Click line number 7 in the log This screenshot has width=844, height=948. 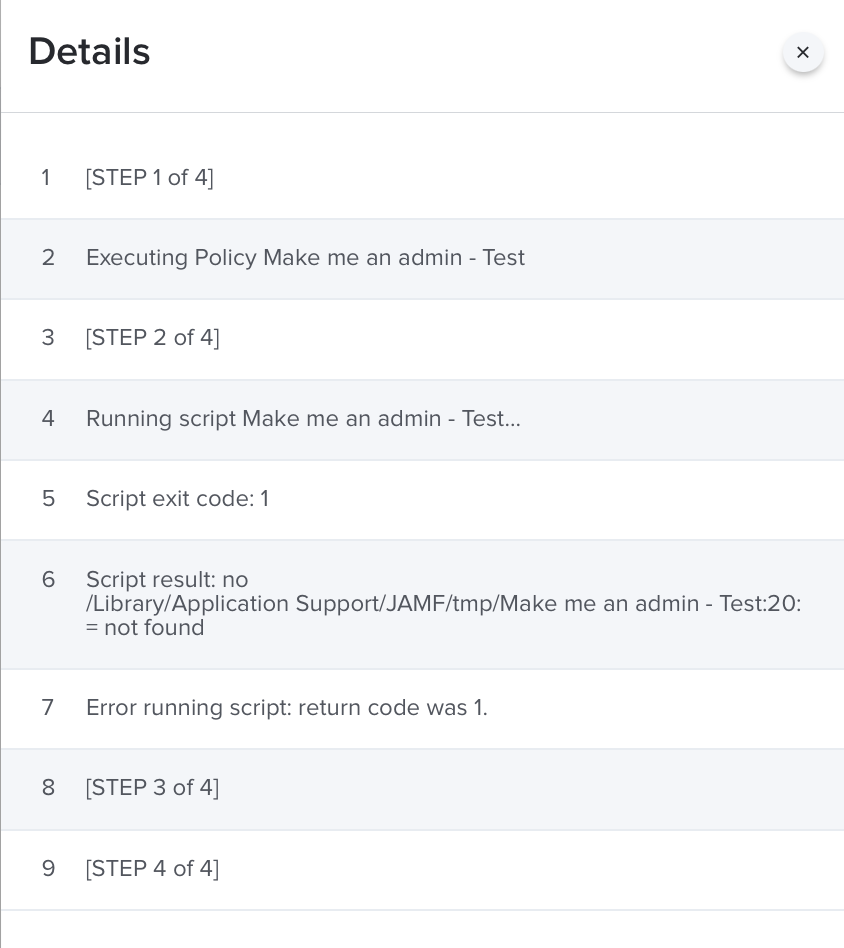(x=48, y=707)
